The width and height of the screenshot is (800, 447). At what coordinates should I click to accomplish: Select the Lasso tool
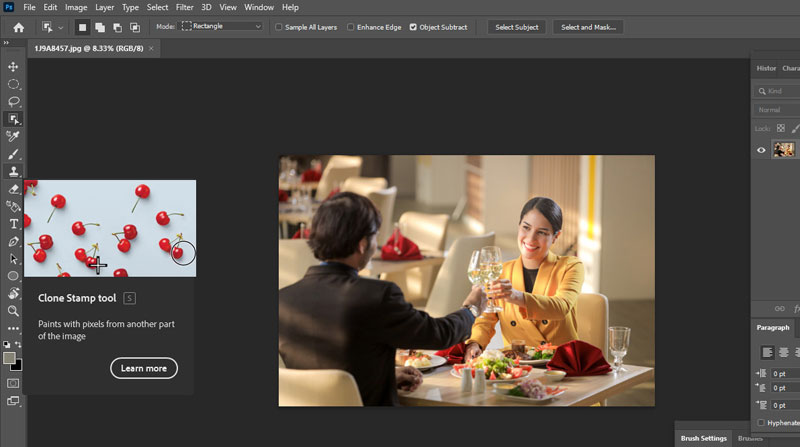(x=14, y=101)
